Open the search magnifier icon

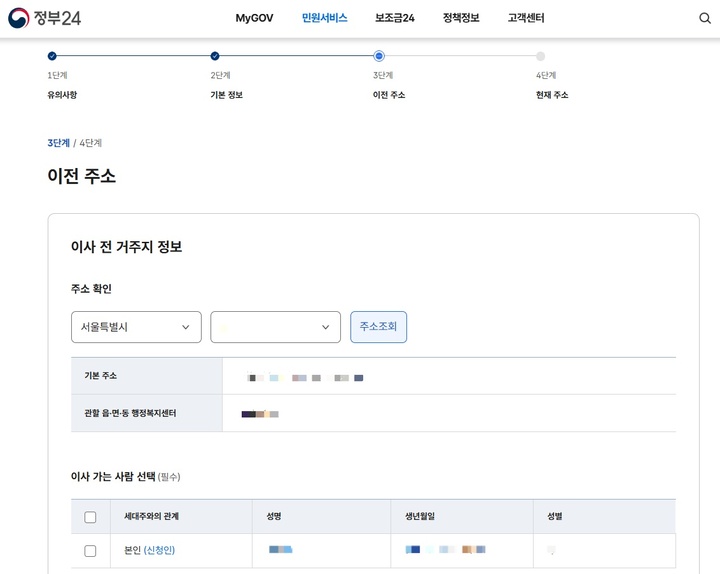[x=705, y=18]
